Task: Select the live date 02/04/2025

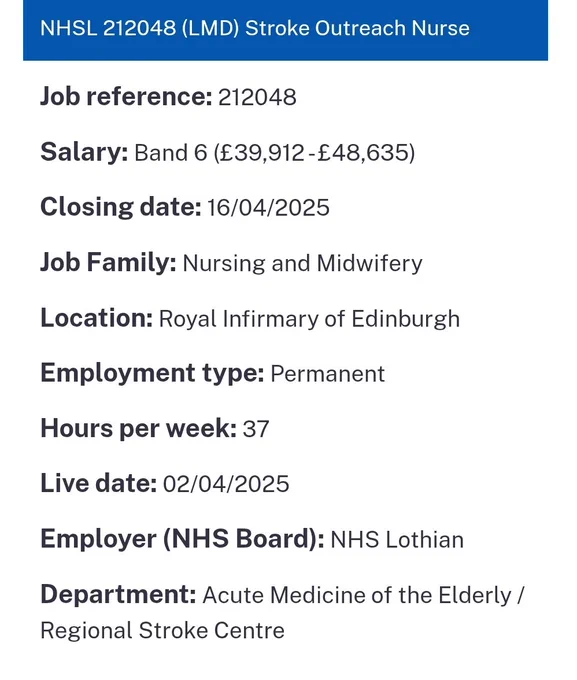Action: click(226, 484)
